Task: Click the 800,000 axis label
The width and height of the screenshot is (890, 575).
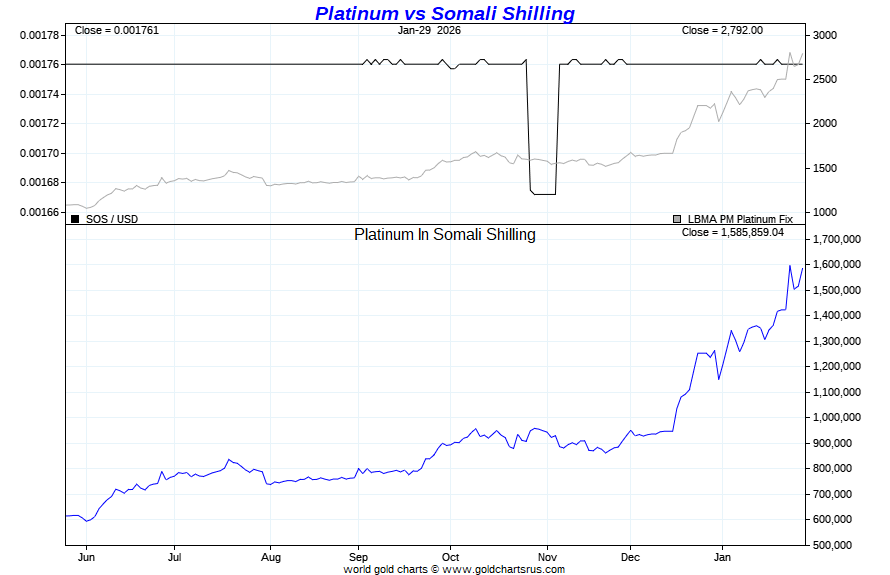Action: click(832, 468)
